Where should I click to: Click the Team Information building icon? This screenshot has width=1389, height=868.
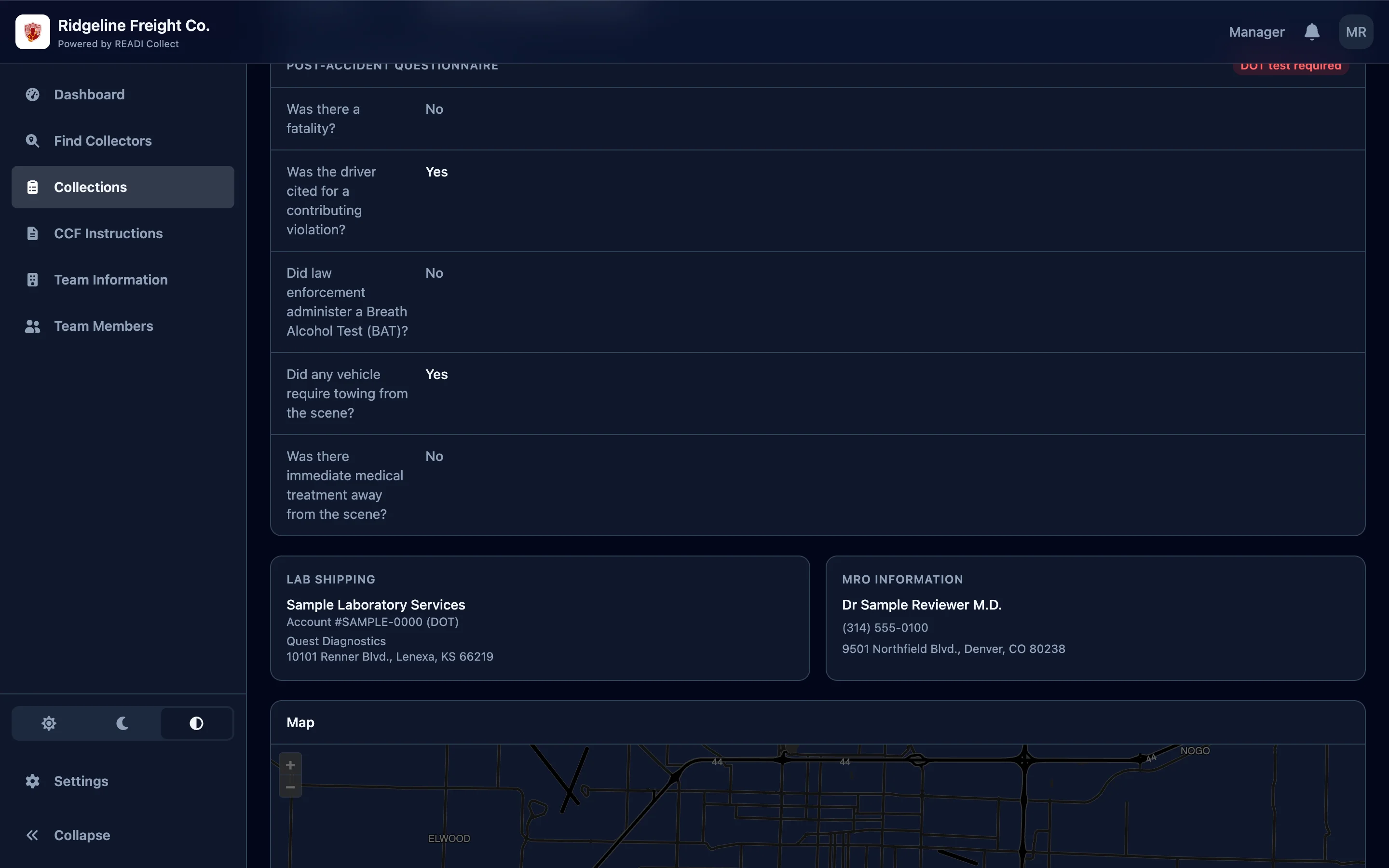33,280
